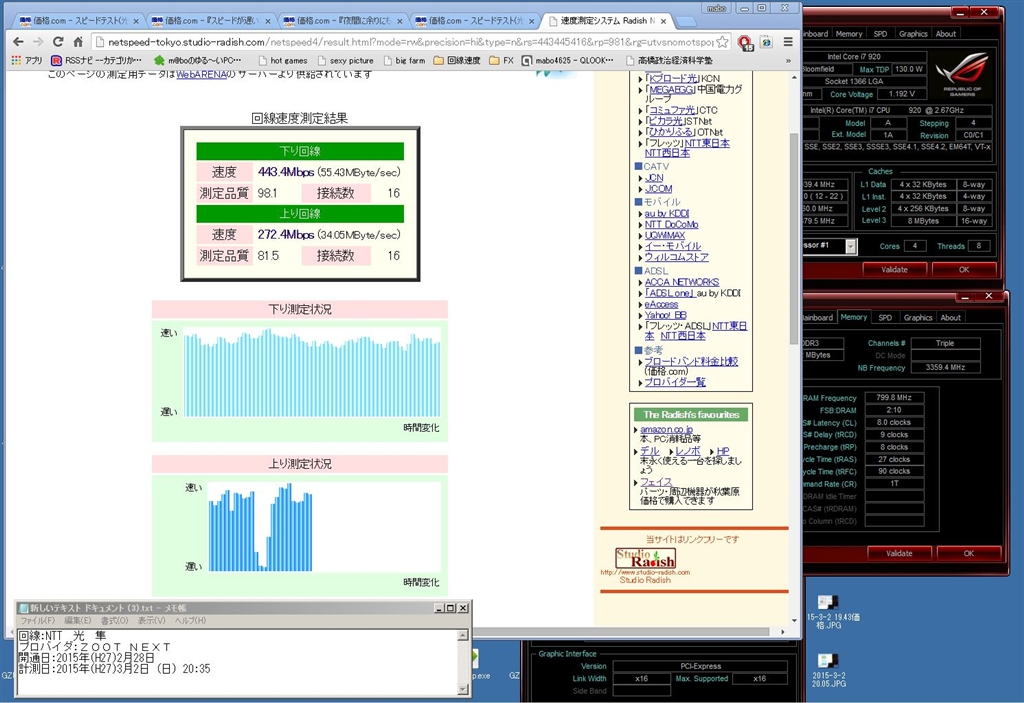
Task: Open the 高橋政治経済科学塾 bookmark
Action: [669, 60]
